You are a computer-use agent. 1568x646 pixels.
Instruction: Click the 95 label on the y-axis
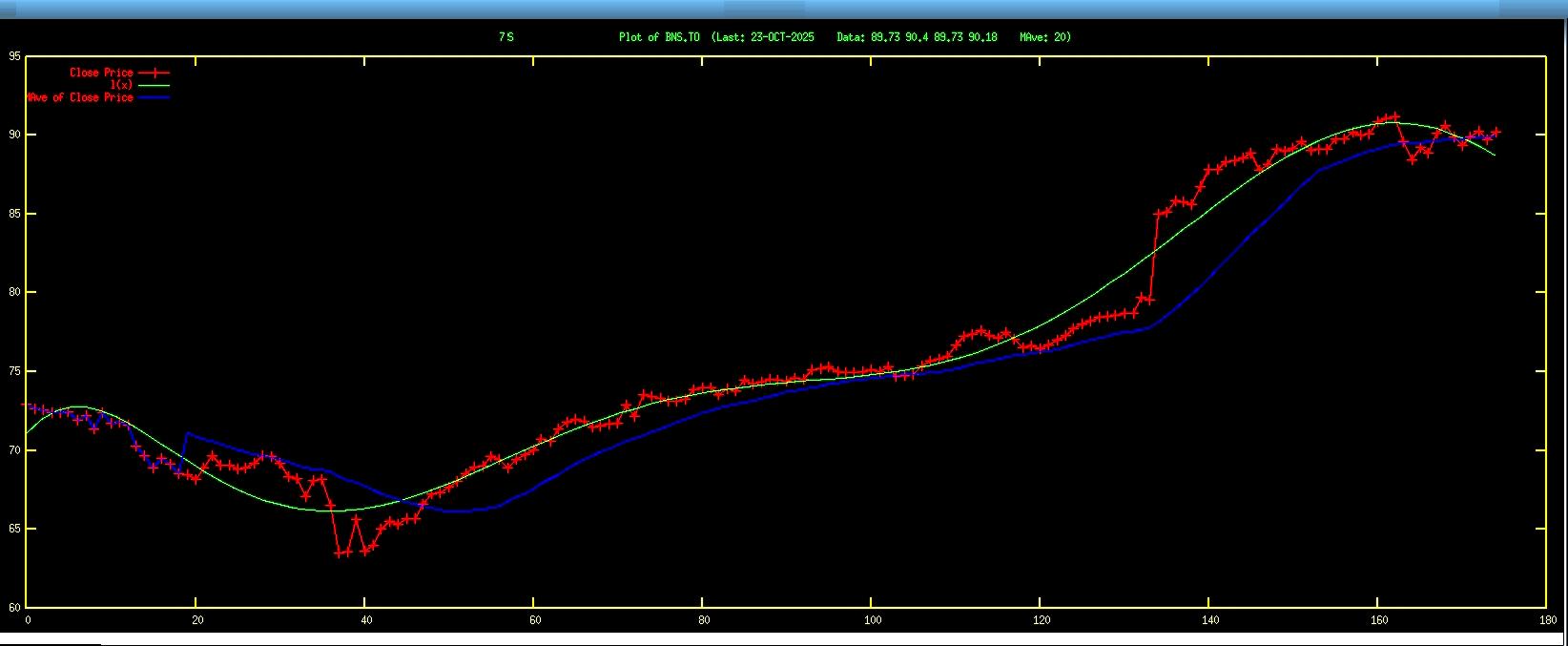(13, 56)
